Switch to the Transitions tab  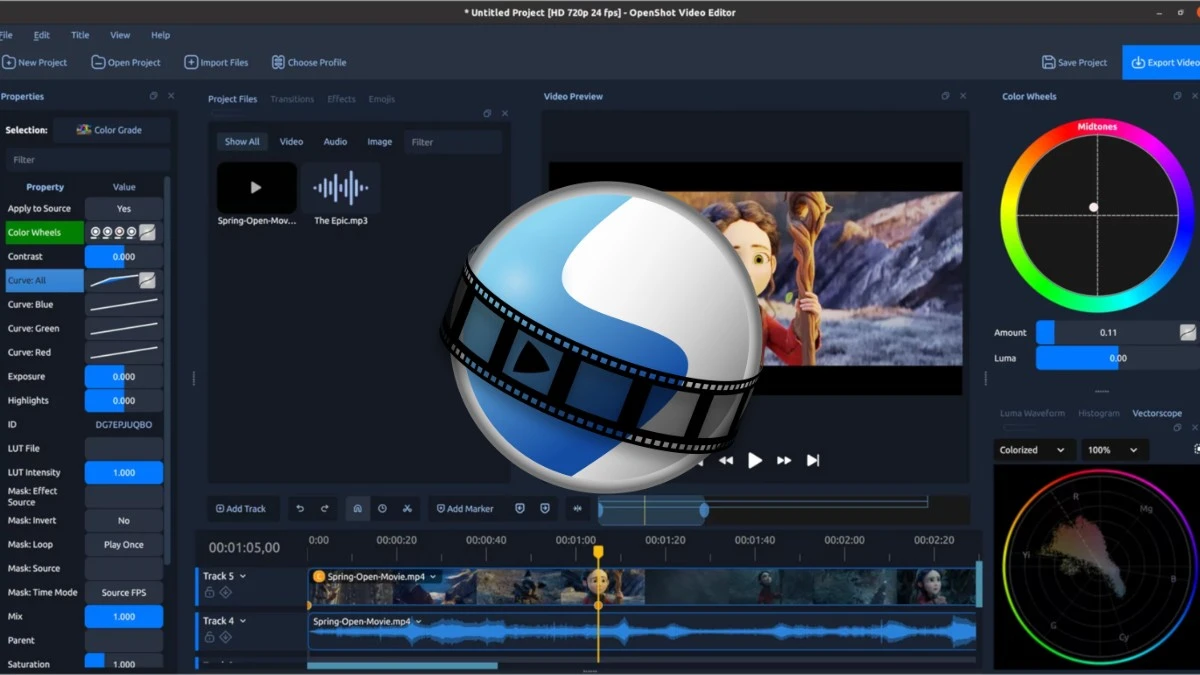point(292,99)
